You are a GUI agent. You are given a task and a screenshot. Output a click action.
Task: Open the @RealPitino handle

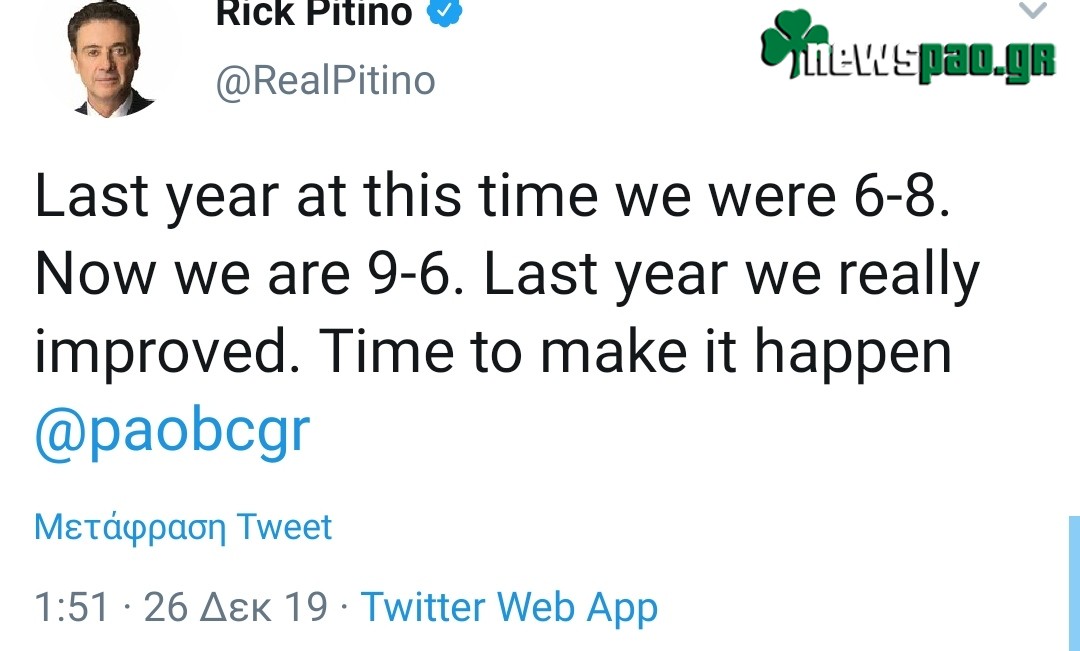click(x=325, y=80)
